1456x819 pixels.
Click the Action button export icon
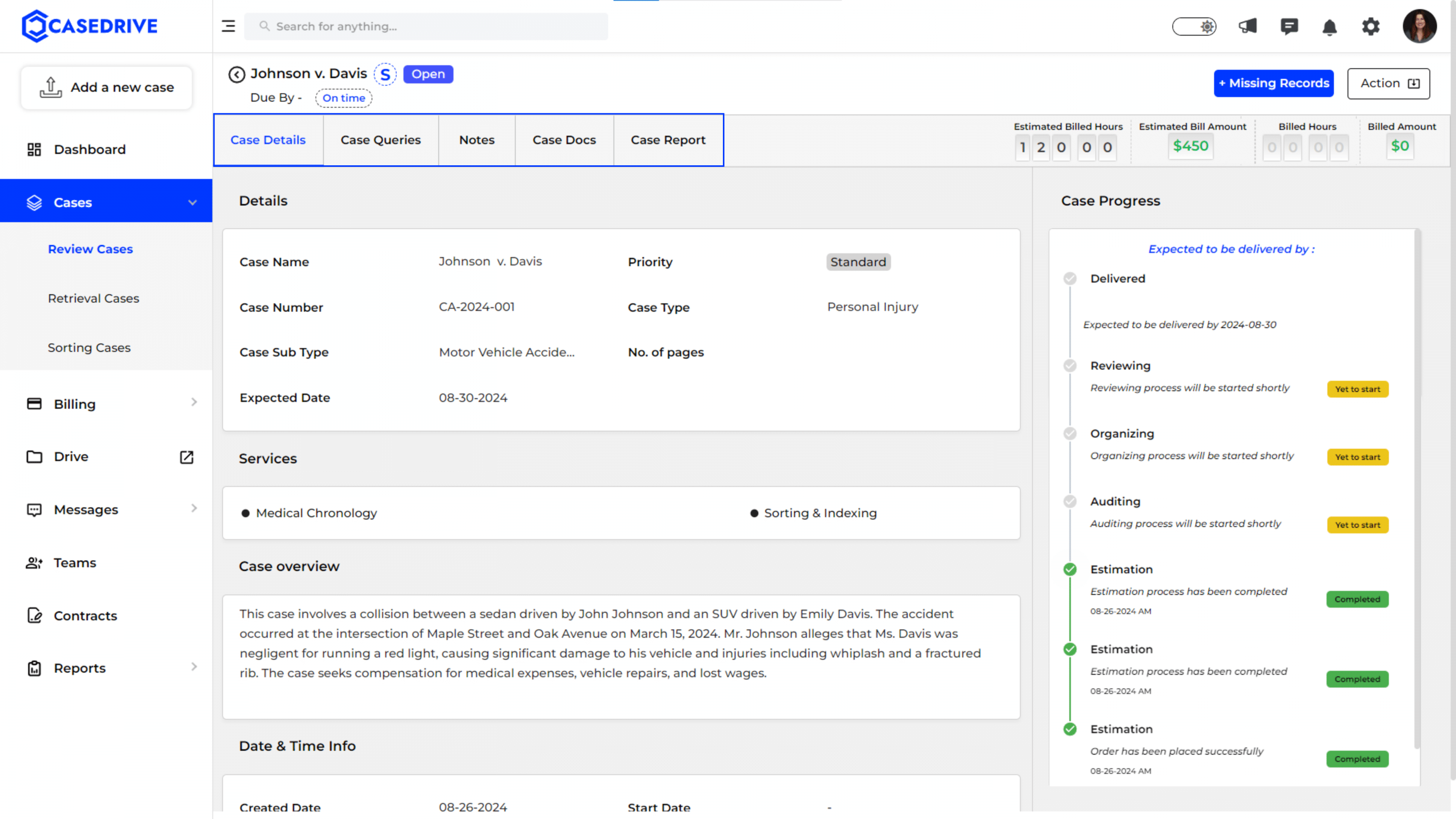click(1414, 83)
